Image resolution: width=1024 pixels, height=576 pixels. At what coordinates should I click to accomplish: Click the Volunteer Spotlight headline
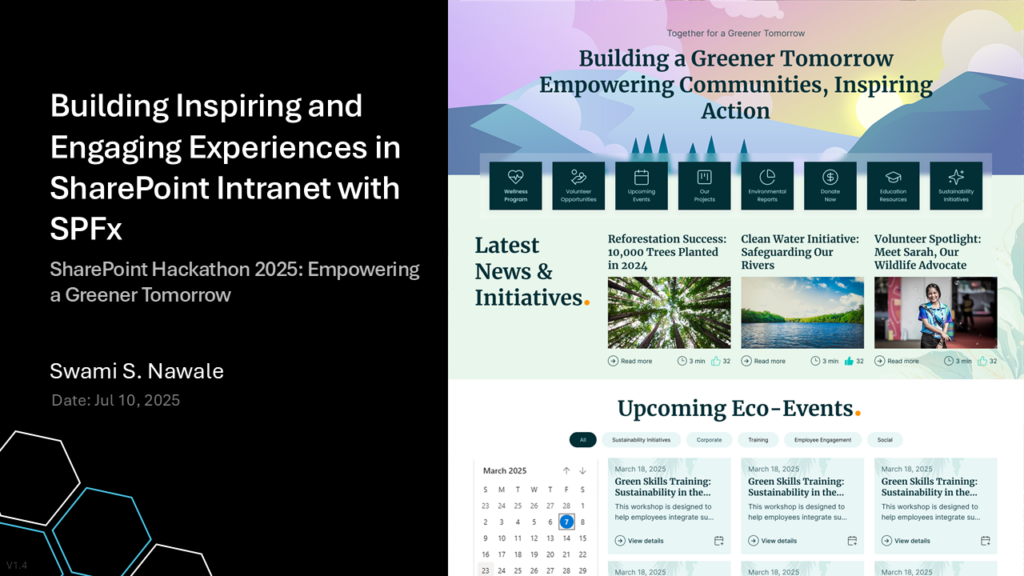tap(927, 252)
